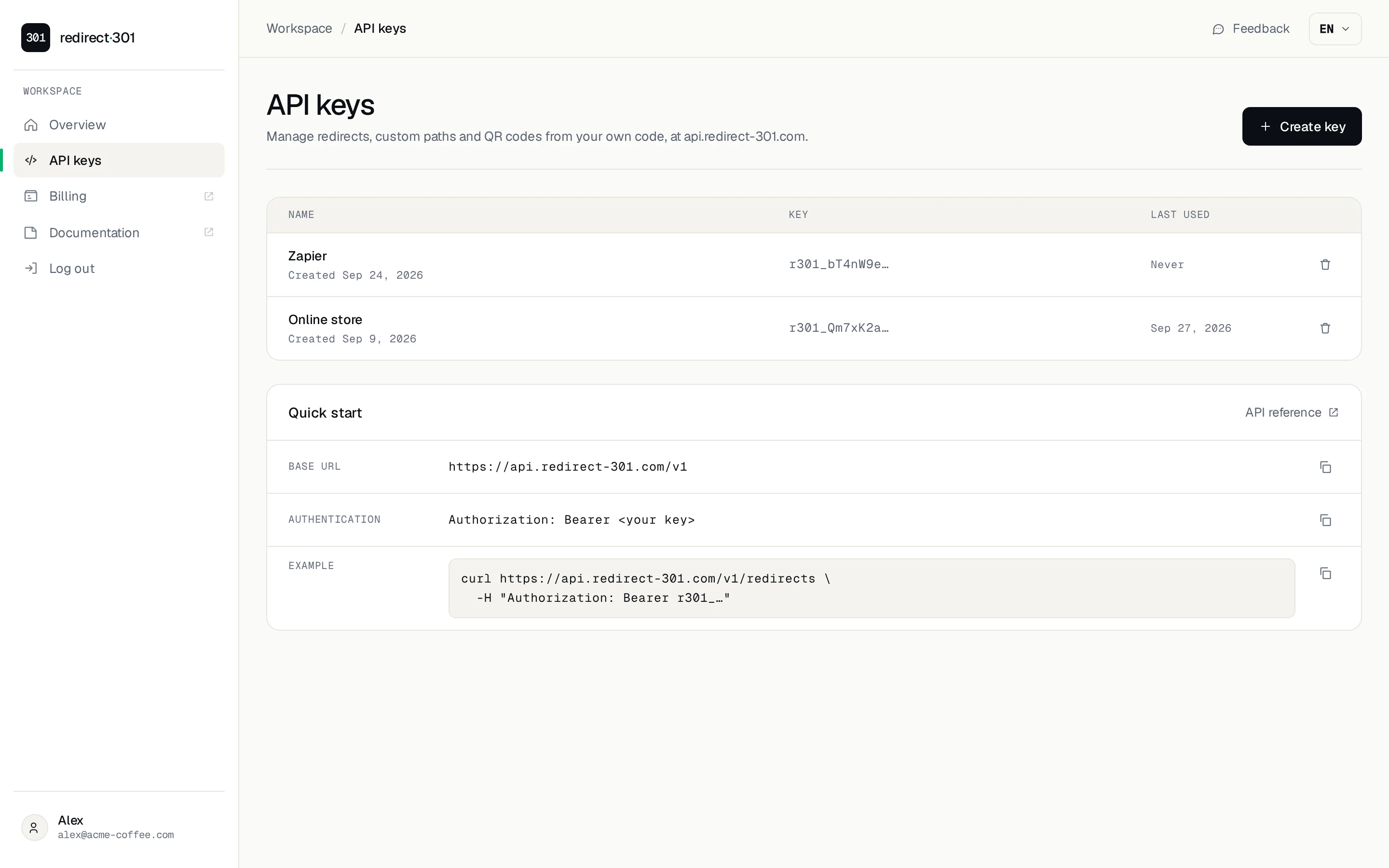Viewport: 1389px width, 868px height.
Task: Click the key r301_Qm7xK2a…
Action: click(838, 328)
